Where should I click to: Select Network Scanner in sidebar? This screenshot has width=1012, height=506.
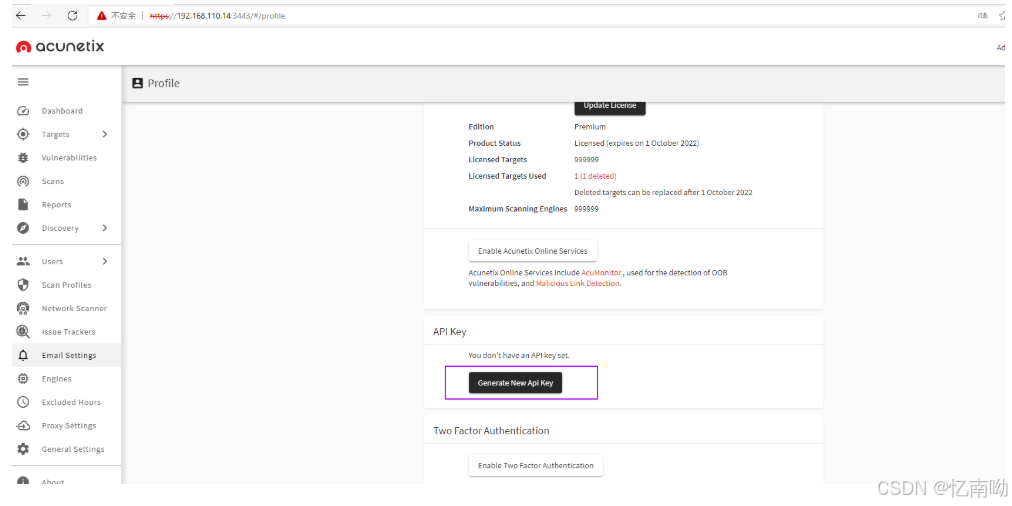[x=66, y=309]
